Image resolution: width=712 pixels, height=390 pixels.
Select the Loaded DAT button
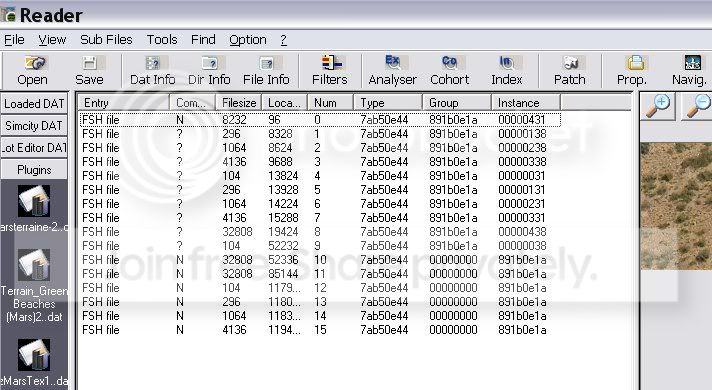click(x=34, y=104)
